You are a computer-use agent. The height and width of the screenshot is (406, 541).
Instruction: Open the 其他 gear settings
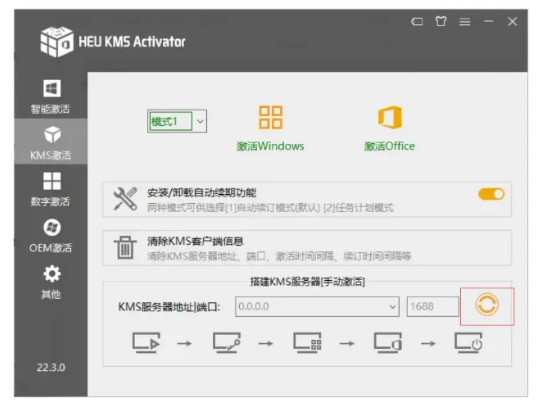[51, 282]
